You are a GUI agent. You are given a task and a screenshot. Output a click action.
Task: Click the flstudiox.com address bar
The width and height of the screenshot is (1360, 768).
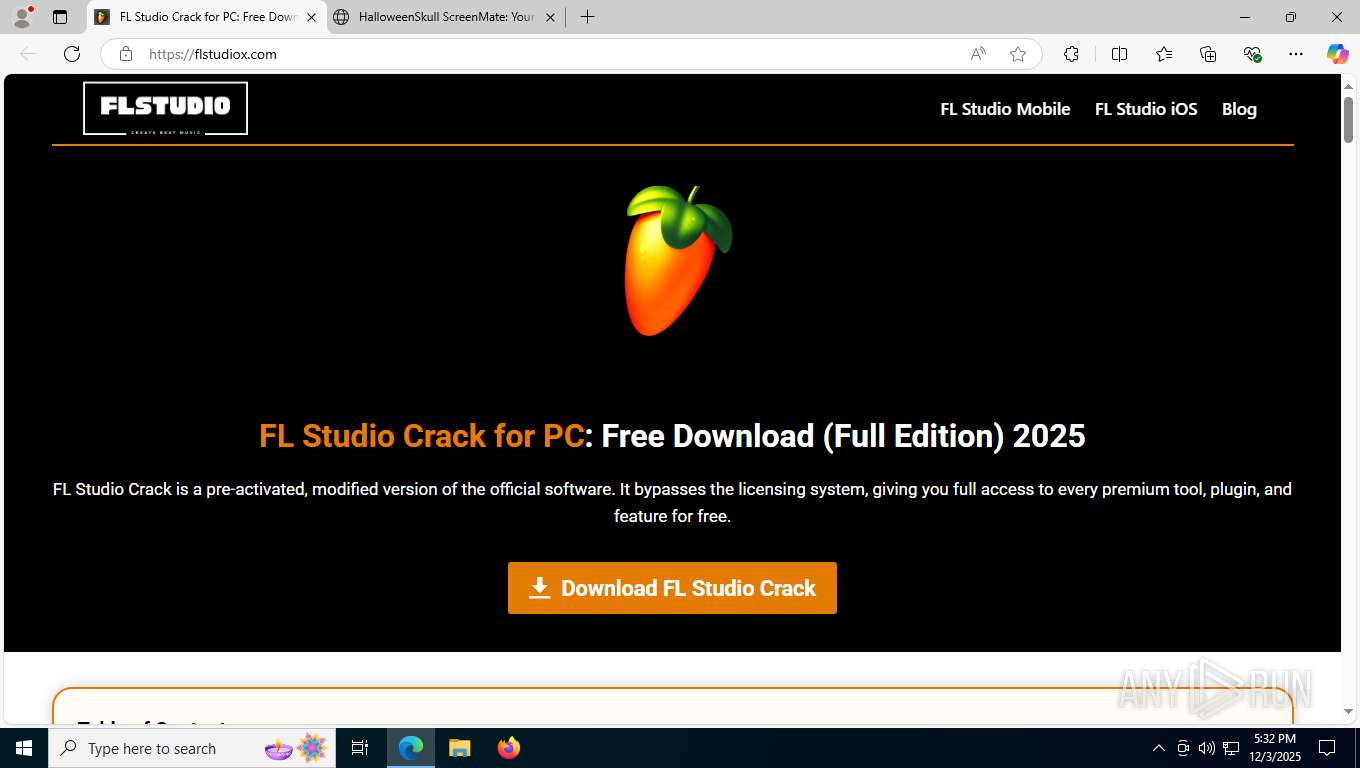click(x=550, y=54)
